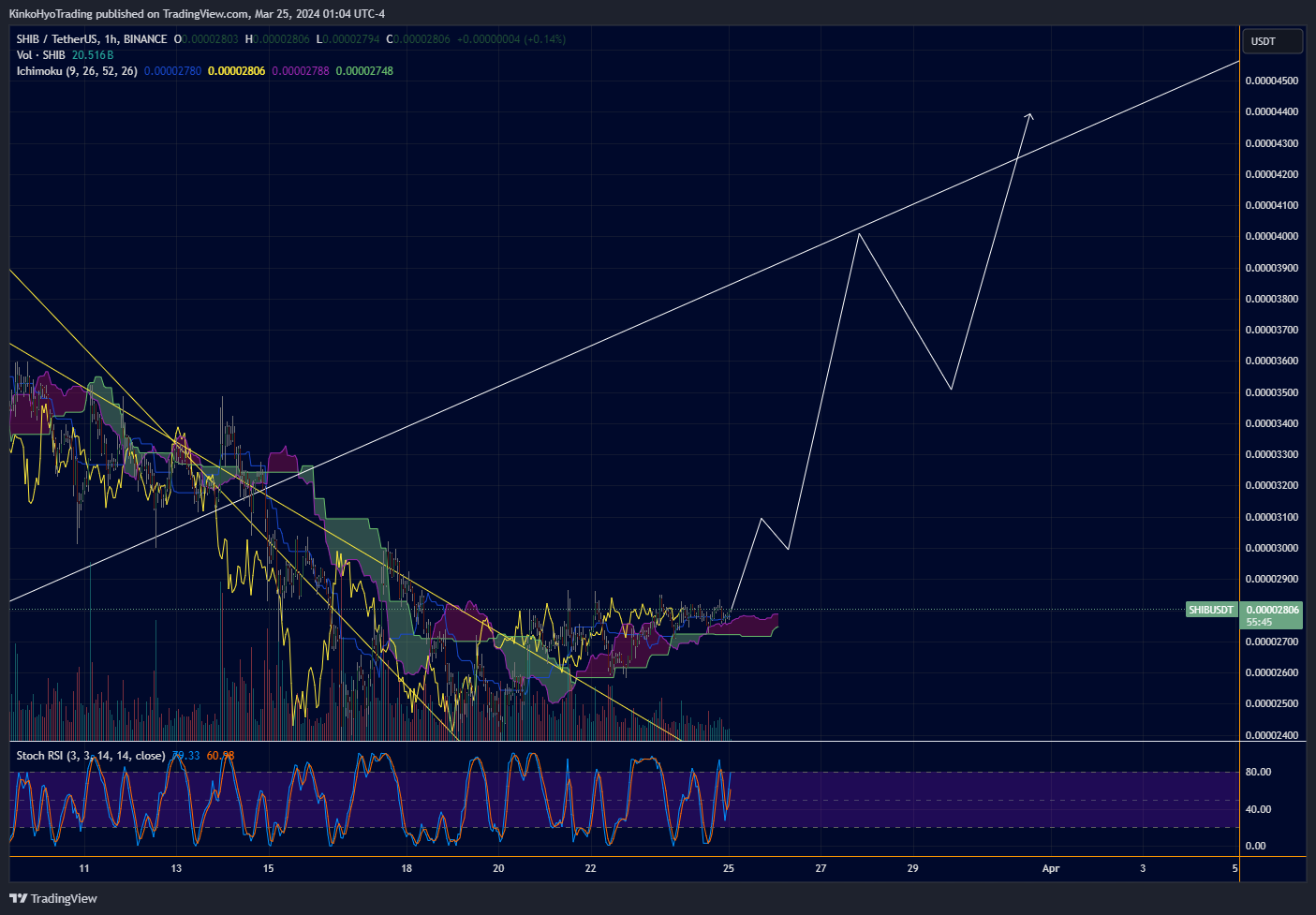
Task: Click the volume value 20.516B
Action: pos(93,55)
